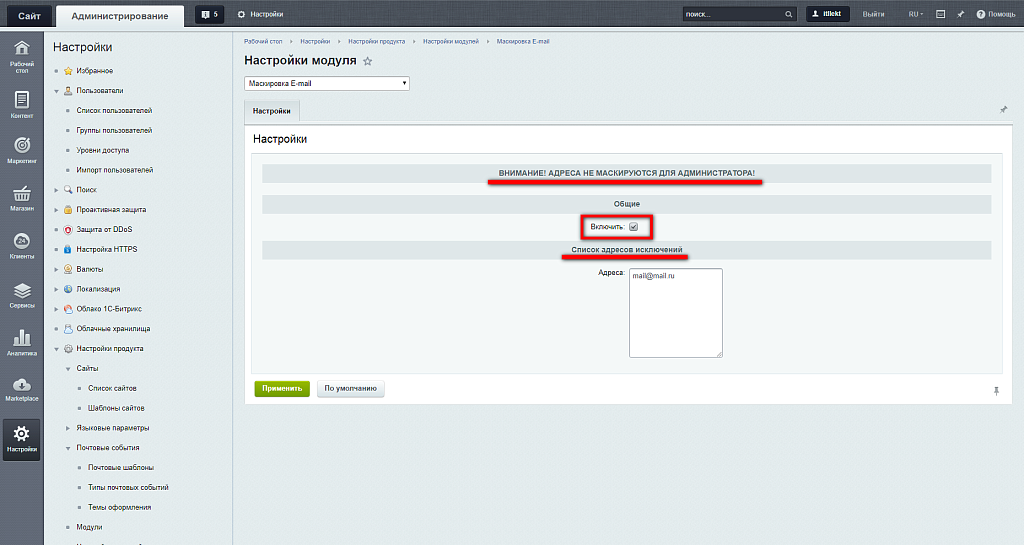Open the Рабочий стол sidebar icon
The image size is (1024, 545).
[x=21, y=55]
